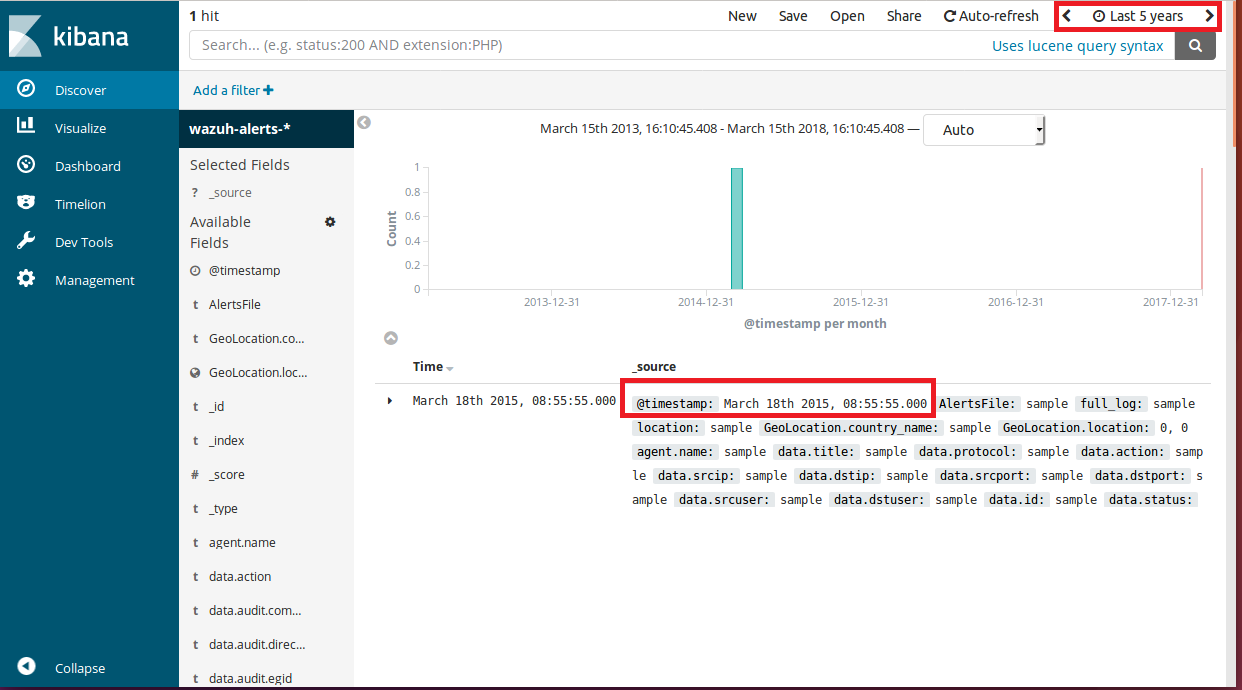Viewport: 1242px width, 690px height.
Task: Click the question mark icon of _source
Action: click(x=195, y=193)
